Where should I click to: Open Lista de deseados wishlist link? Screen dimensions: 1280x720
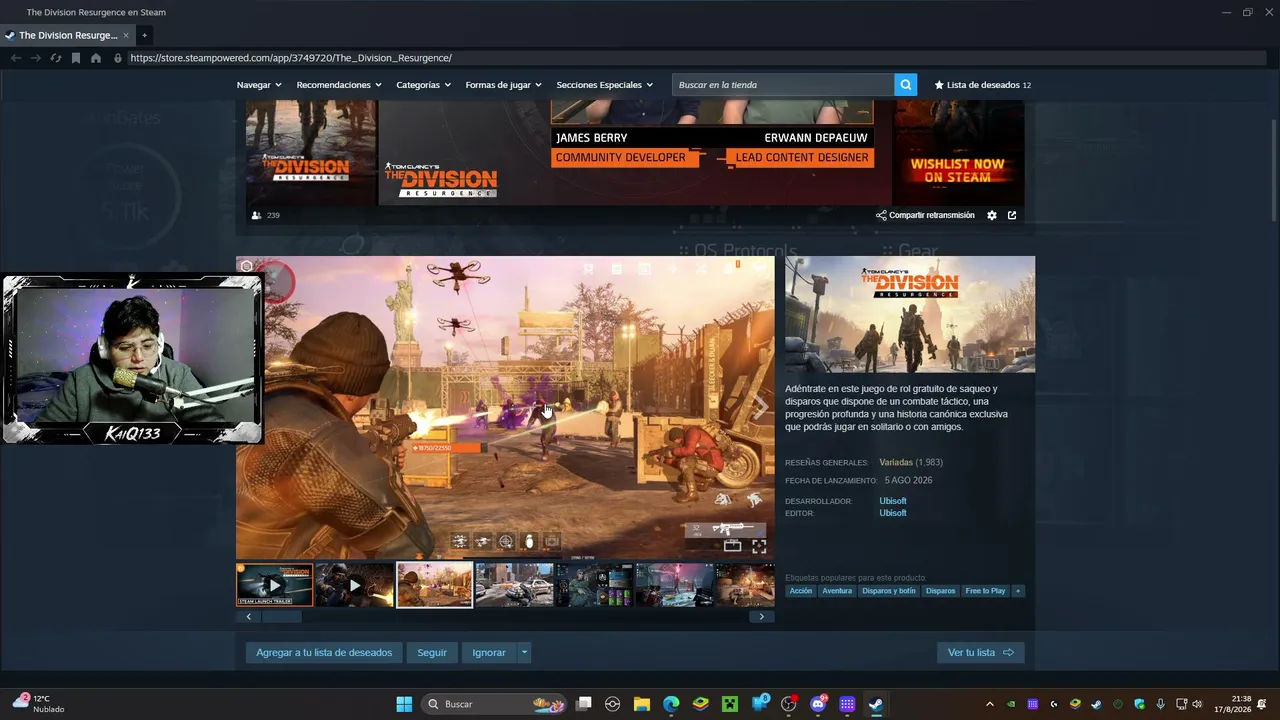[983, 85]
